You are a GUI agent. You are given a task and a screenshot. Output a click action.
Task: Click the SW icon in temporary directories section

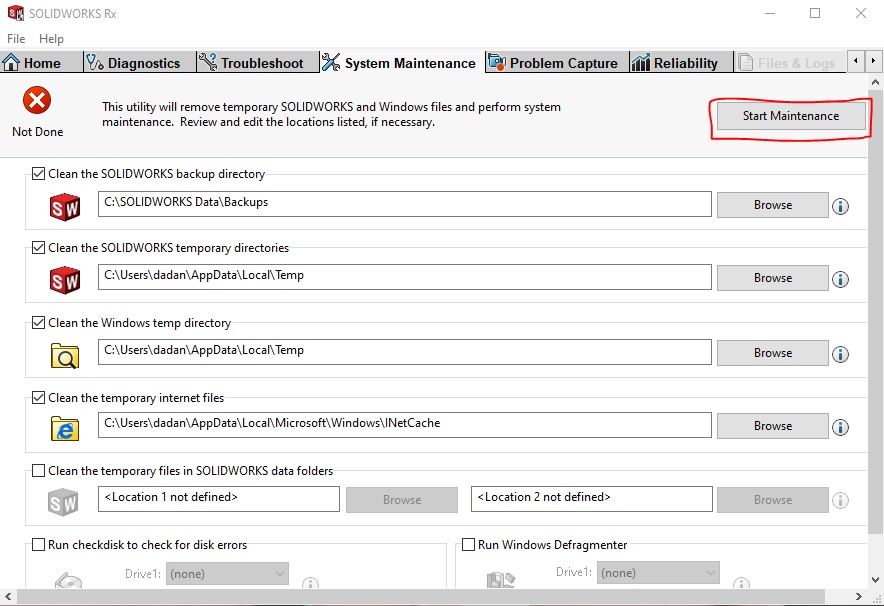click(x=65, y=280)
